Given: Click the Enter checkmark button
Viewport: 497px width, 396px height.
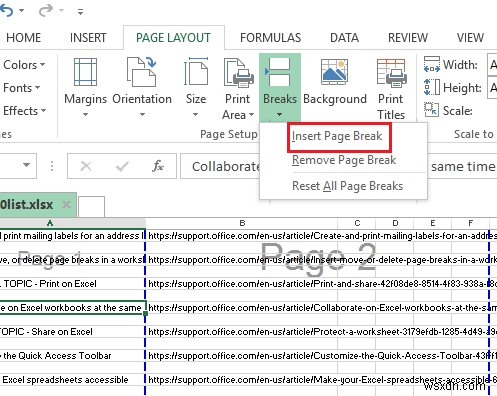Looking at the screenshot, I should [x=122, y=166].
